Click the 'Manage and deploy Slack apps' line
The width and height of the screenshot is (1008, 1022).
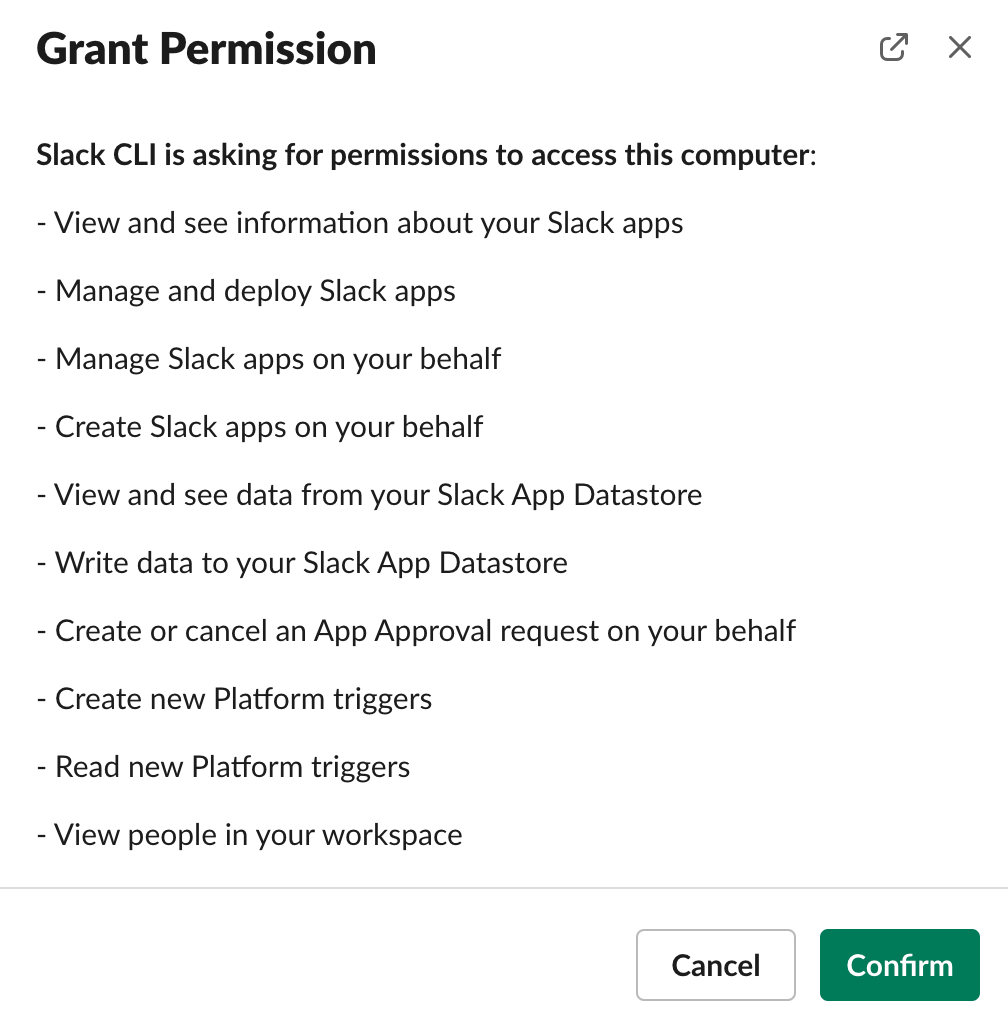[x=246, y=291]
